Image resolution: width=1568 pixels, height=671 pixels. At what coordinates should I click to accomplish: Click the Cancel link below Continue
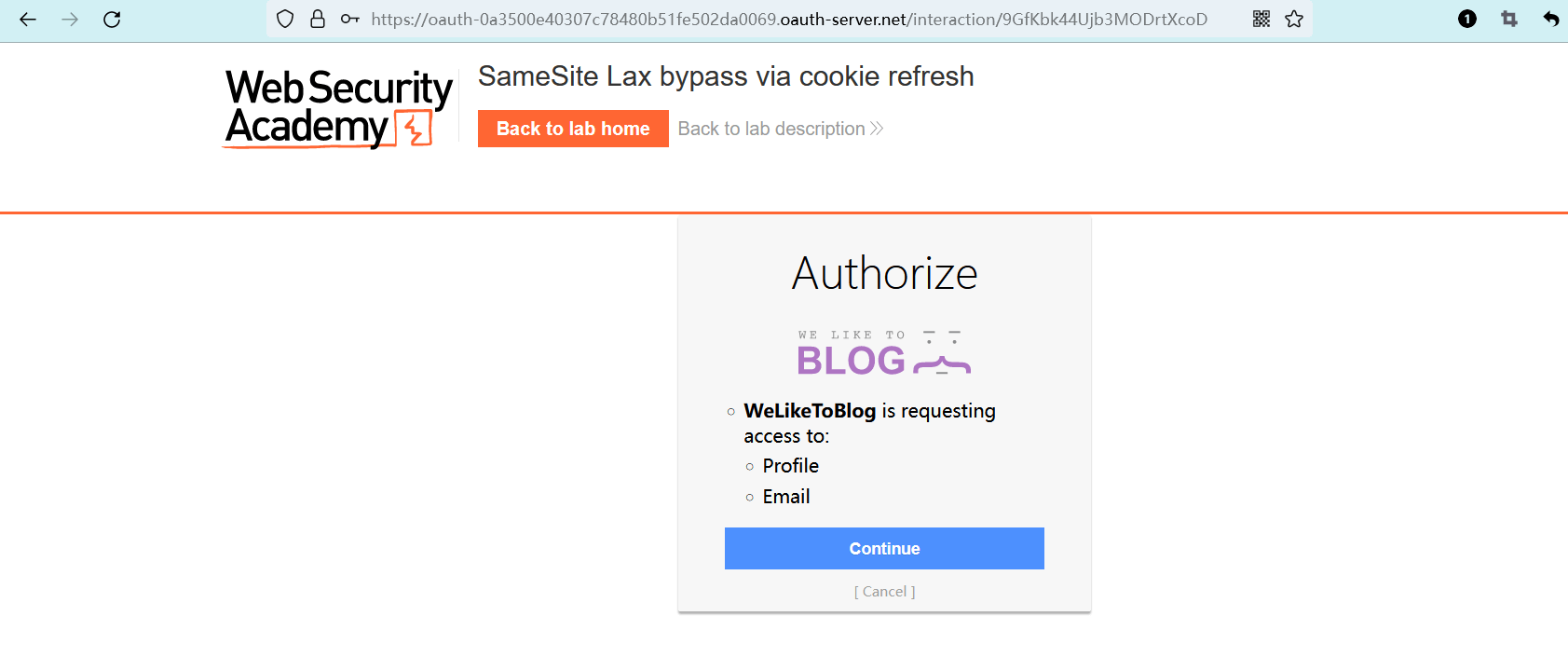884,592
